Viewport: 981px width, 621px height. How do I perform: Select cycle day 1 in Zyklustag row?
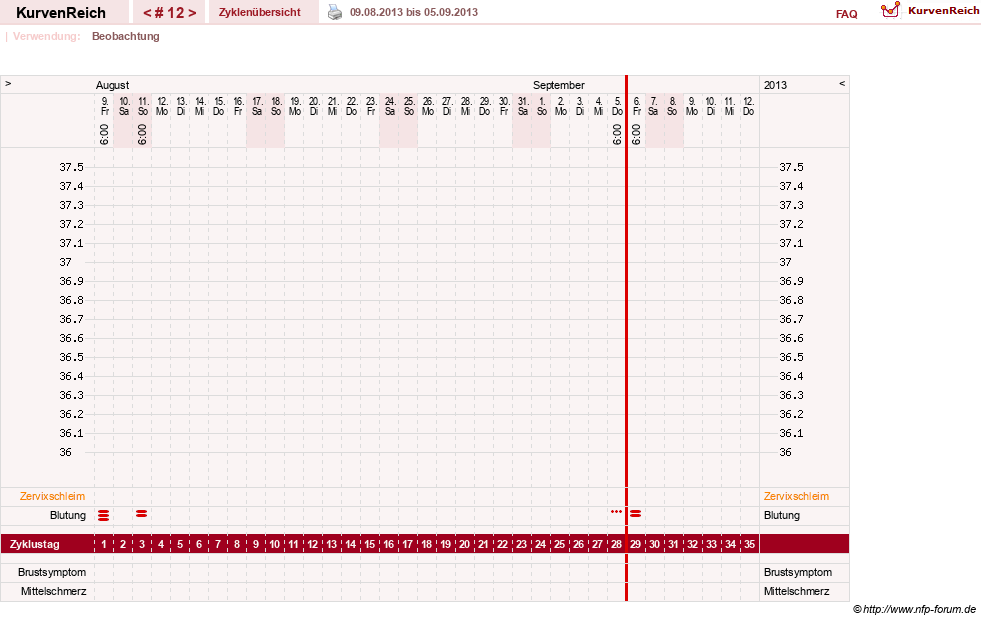click(104, 544)
